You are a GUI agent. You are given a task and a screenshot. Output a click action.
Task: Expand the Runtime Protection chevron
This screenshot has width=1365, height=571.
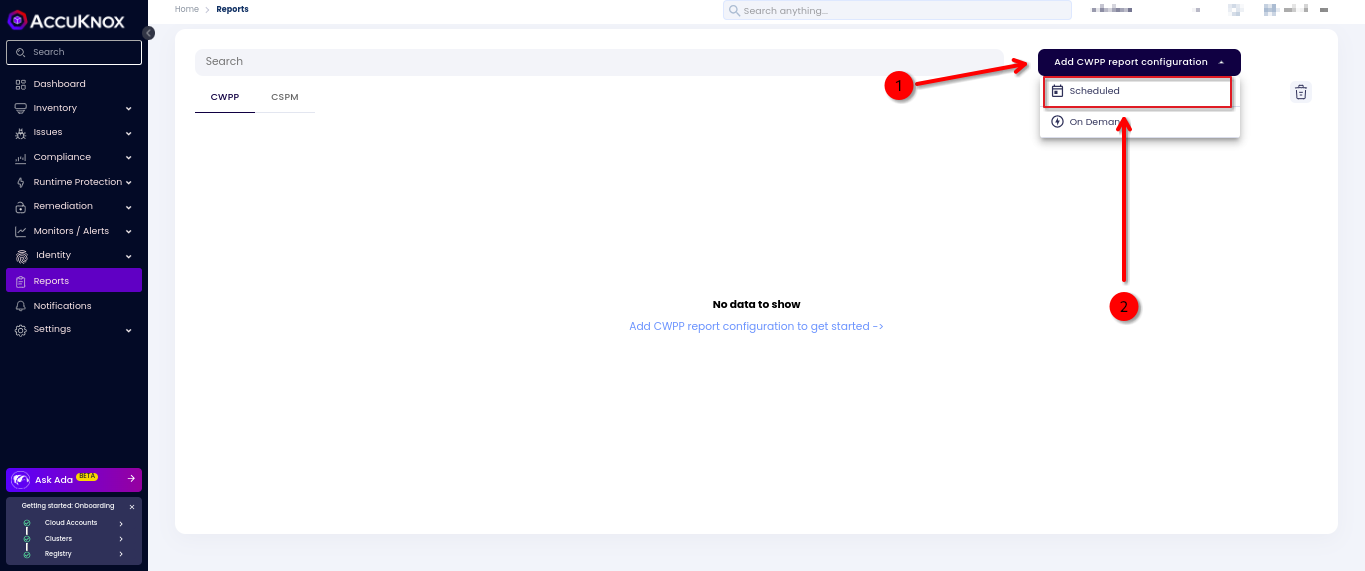129,182
